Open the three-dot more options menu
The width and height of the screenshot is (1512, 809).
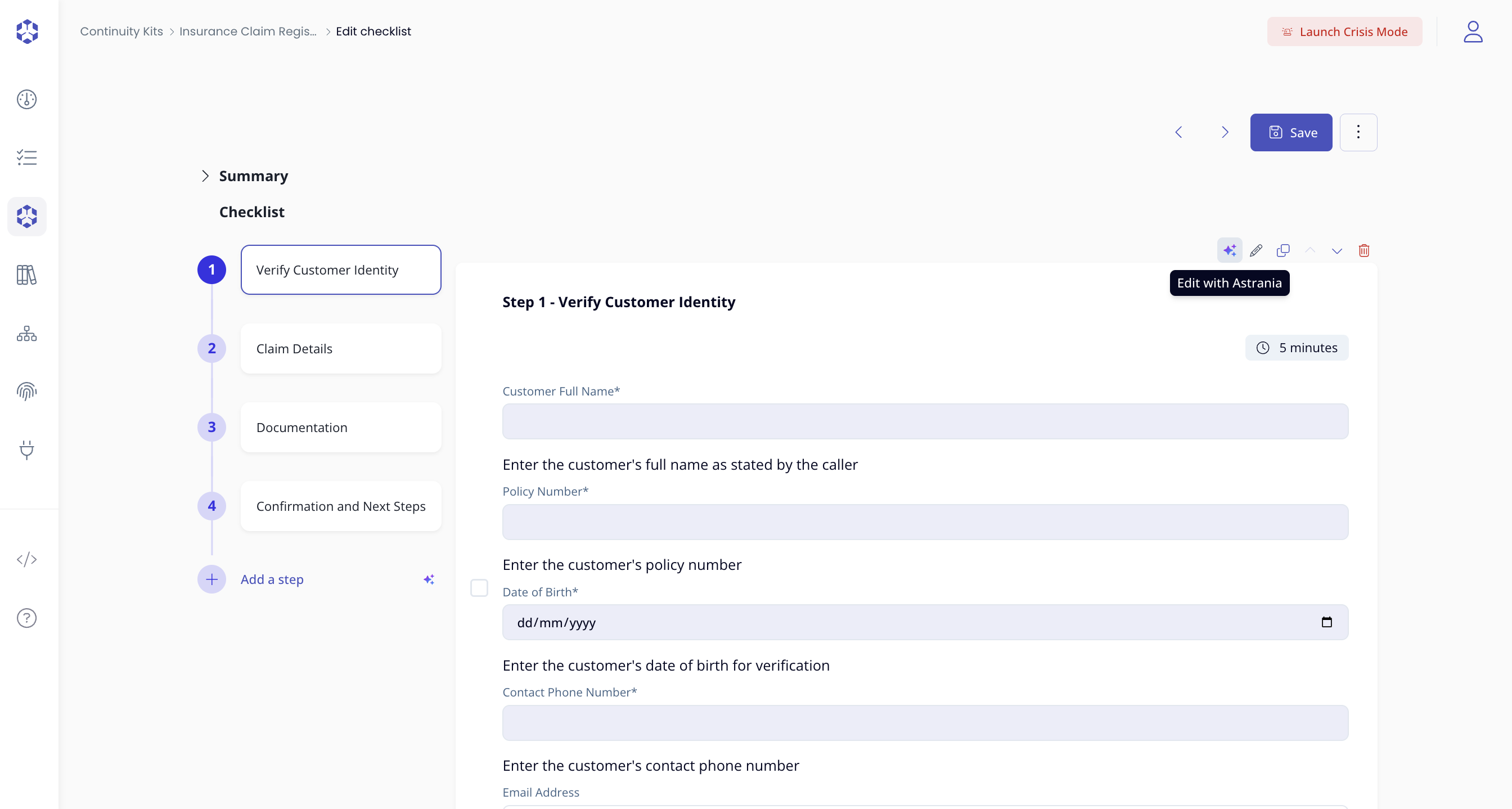pyautogui.click(x=1358, y=132)
